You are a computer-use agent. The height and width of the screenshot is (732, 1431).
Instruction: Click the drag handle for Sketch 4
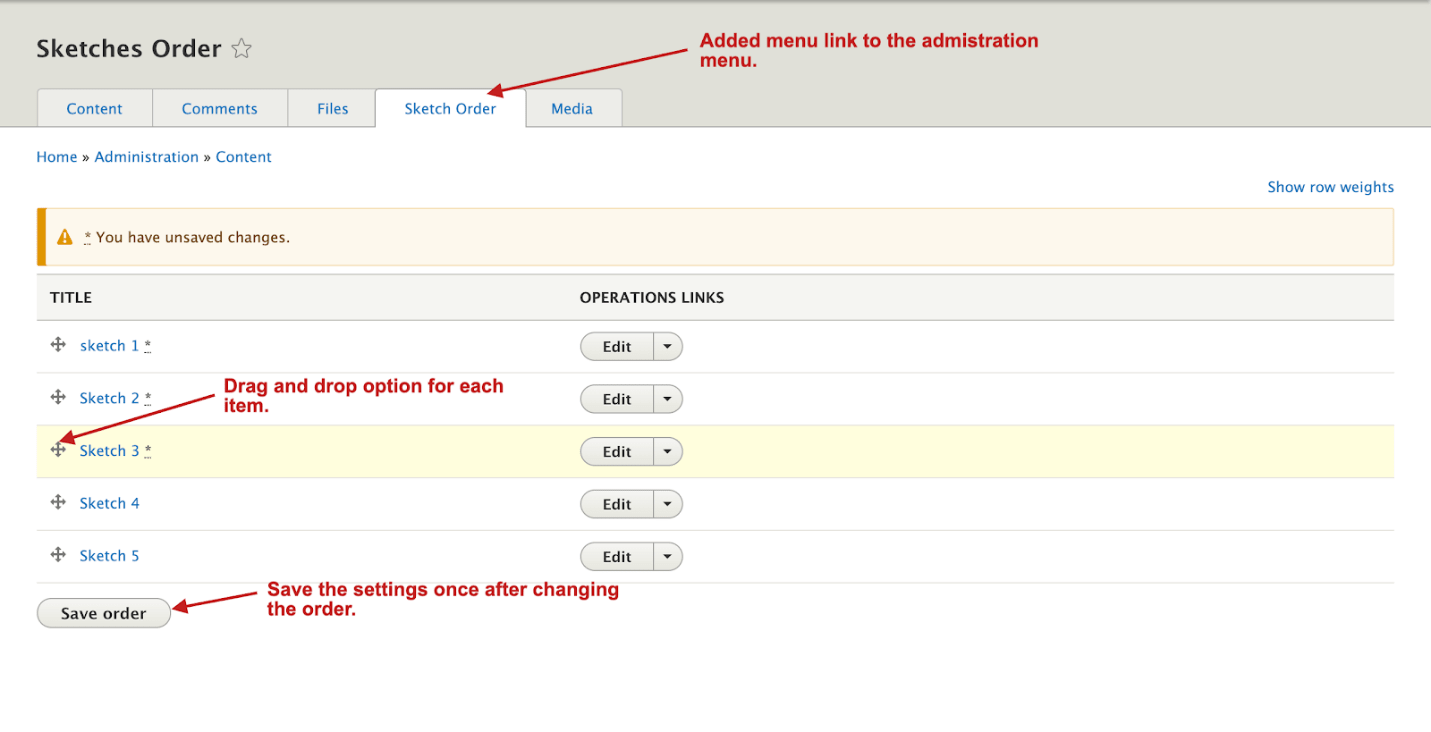[x=58, y=502]
